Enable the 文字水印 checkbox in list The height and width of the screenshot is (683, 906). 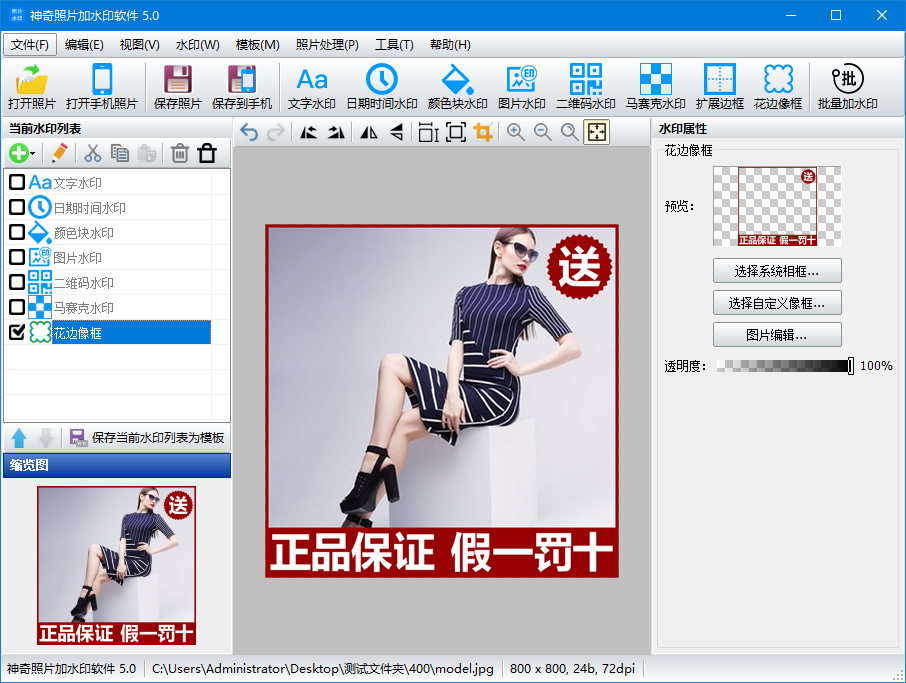click(x=16, y=182)
